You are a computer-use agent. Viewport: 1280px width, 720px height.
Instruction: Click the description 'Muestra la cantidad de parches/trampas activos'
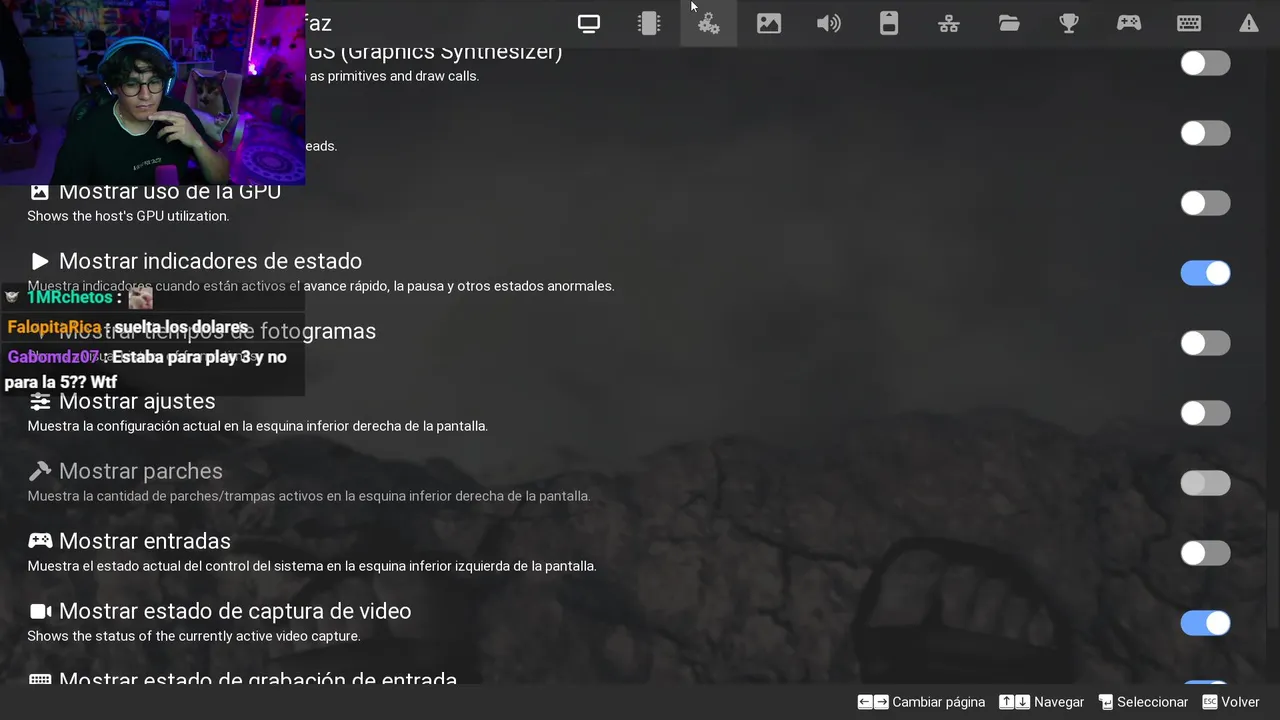[x=309, y=496]
